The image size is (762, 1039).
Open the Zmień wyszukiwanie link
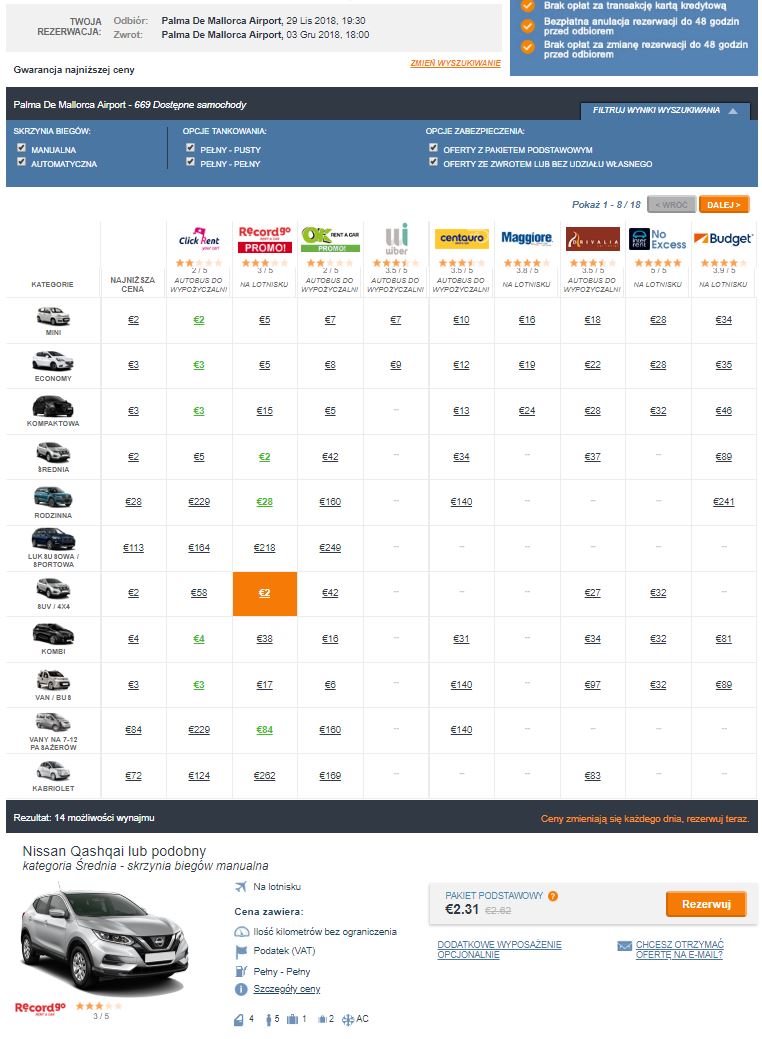click(455, 64)
